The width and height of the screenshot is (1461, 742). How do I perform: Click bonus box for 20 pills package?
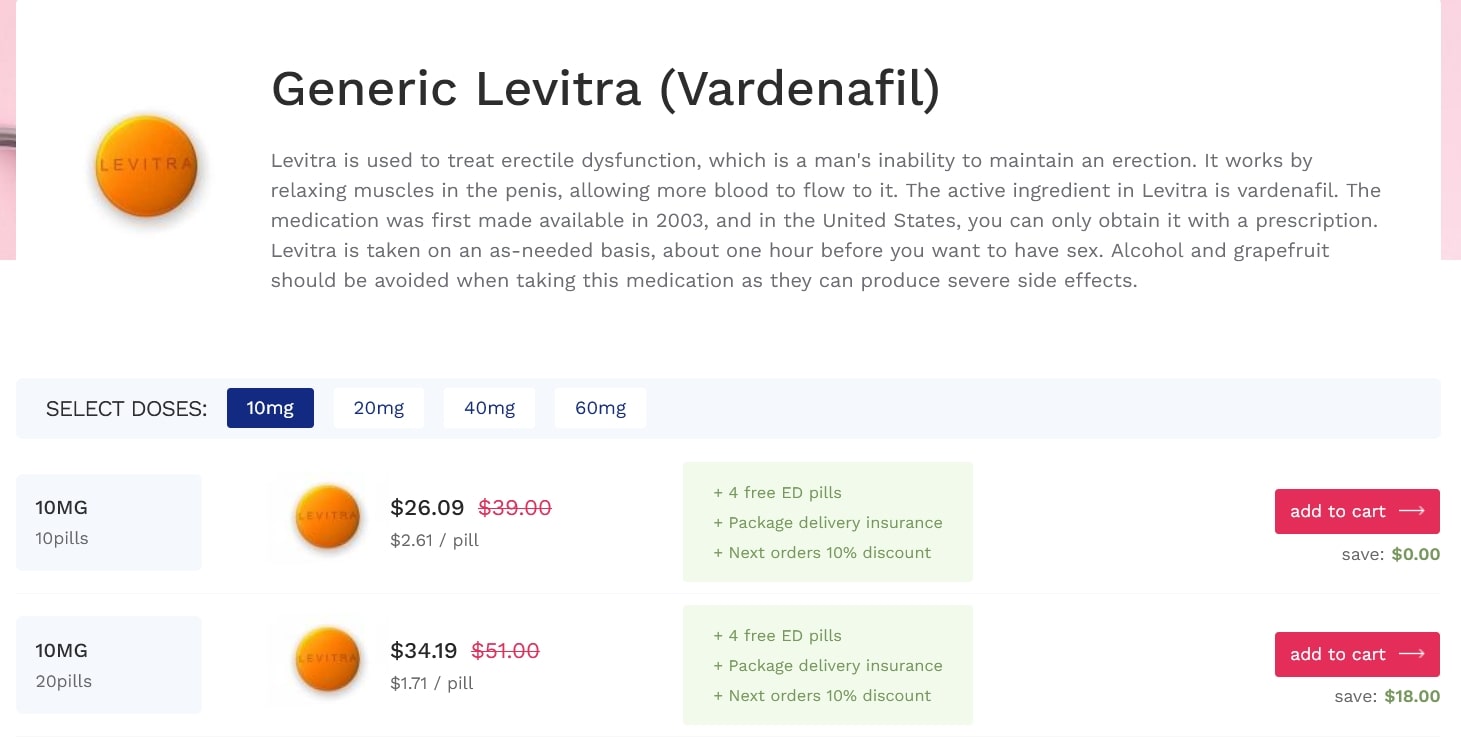[x=828, y=665]
